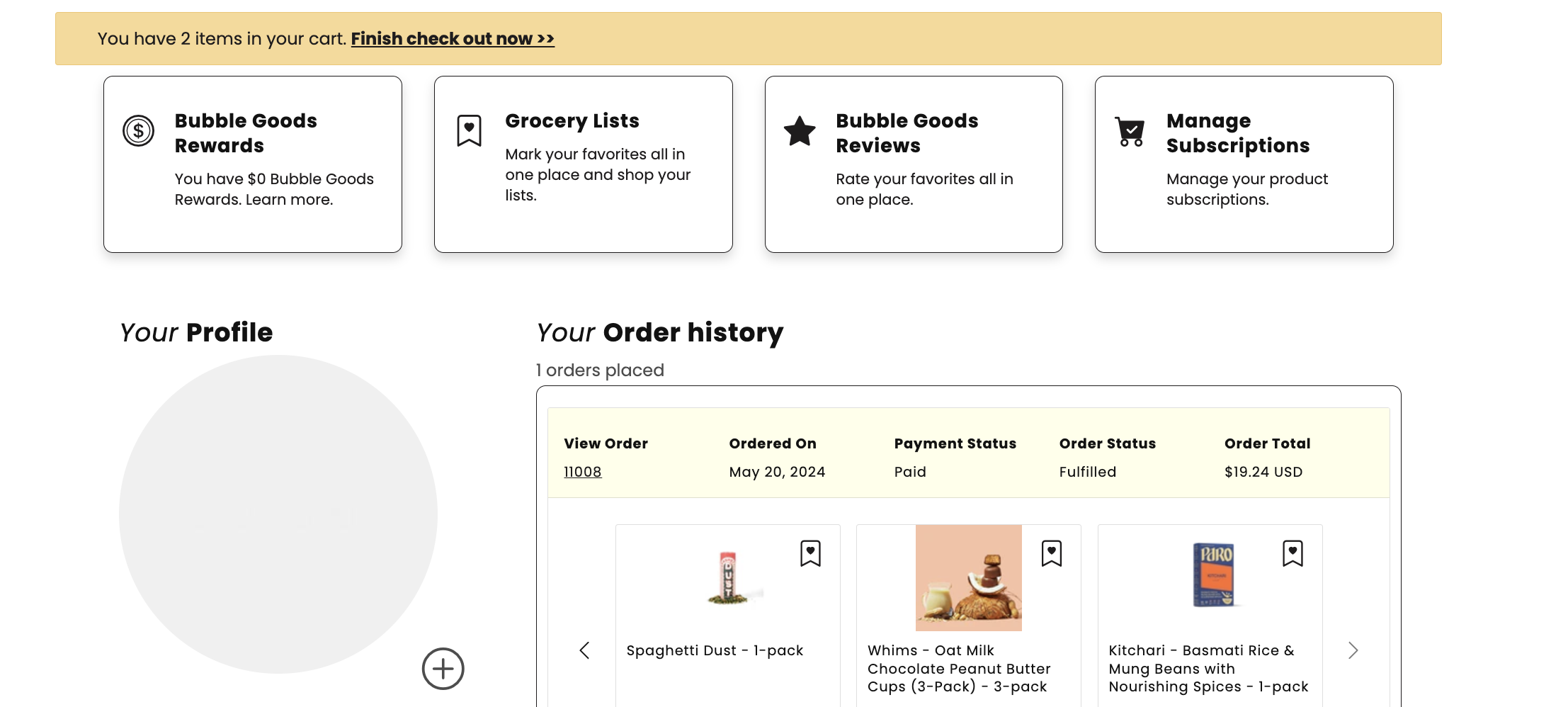Screen dimensions: 1568x707
Task: Open the Bubble Goods Reviews card
Action: [x=914, y=164]
